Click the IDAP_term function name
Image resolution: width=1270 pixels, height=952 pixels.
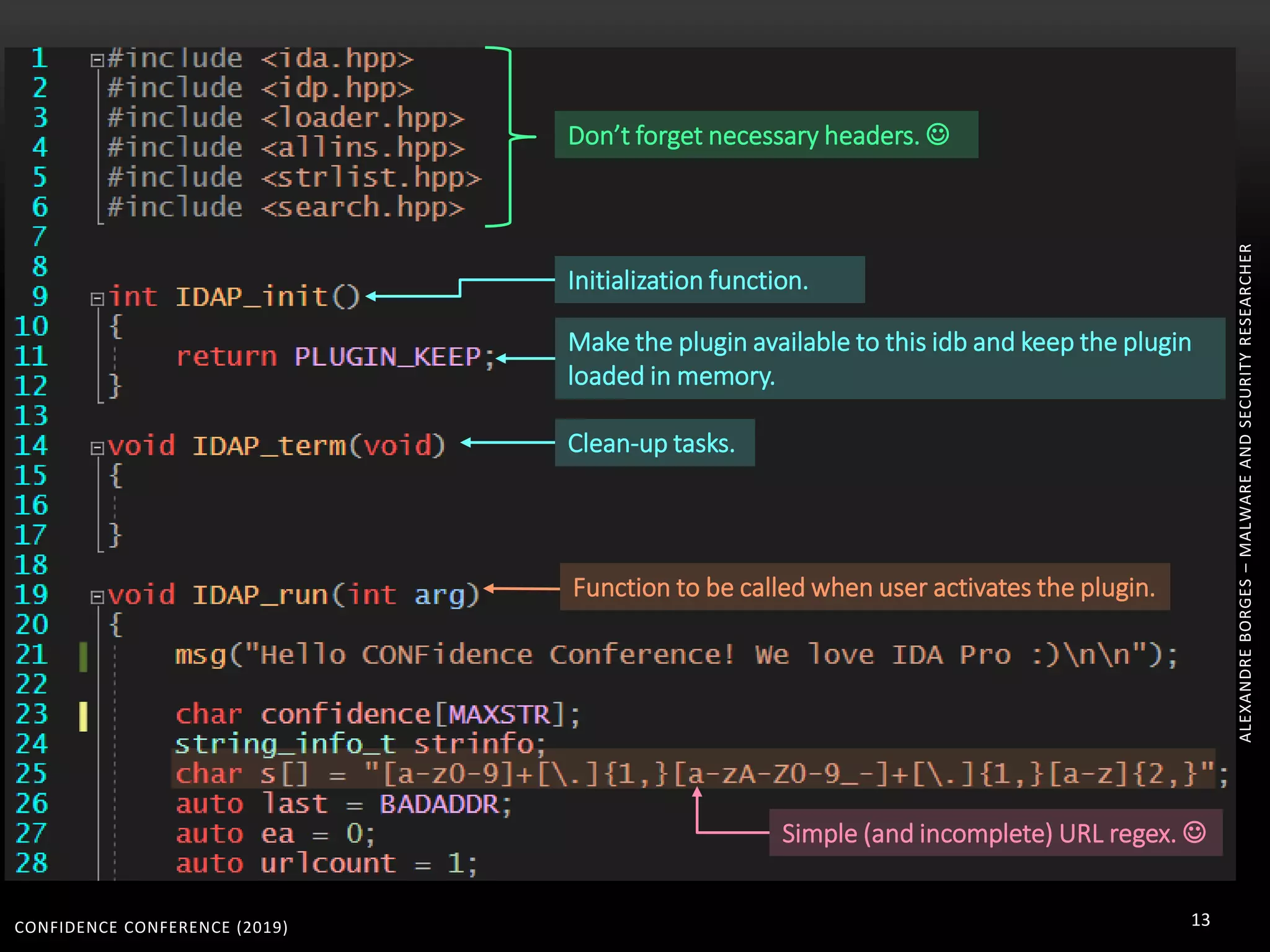pos(269,446)
